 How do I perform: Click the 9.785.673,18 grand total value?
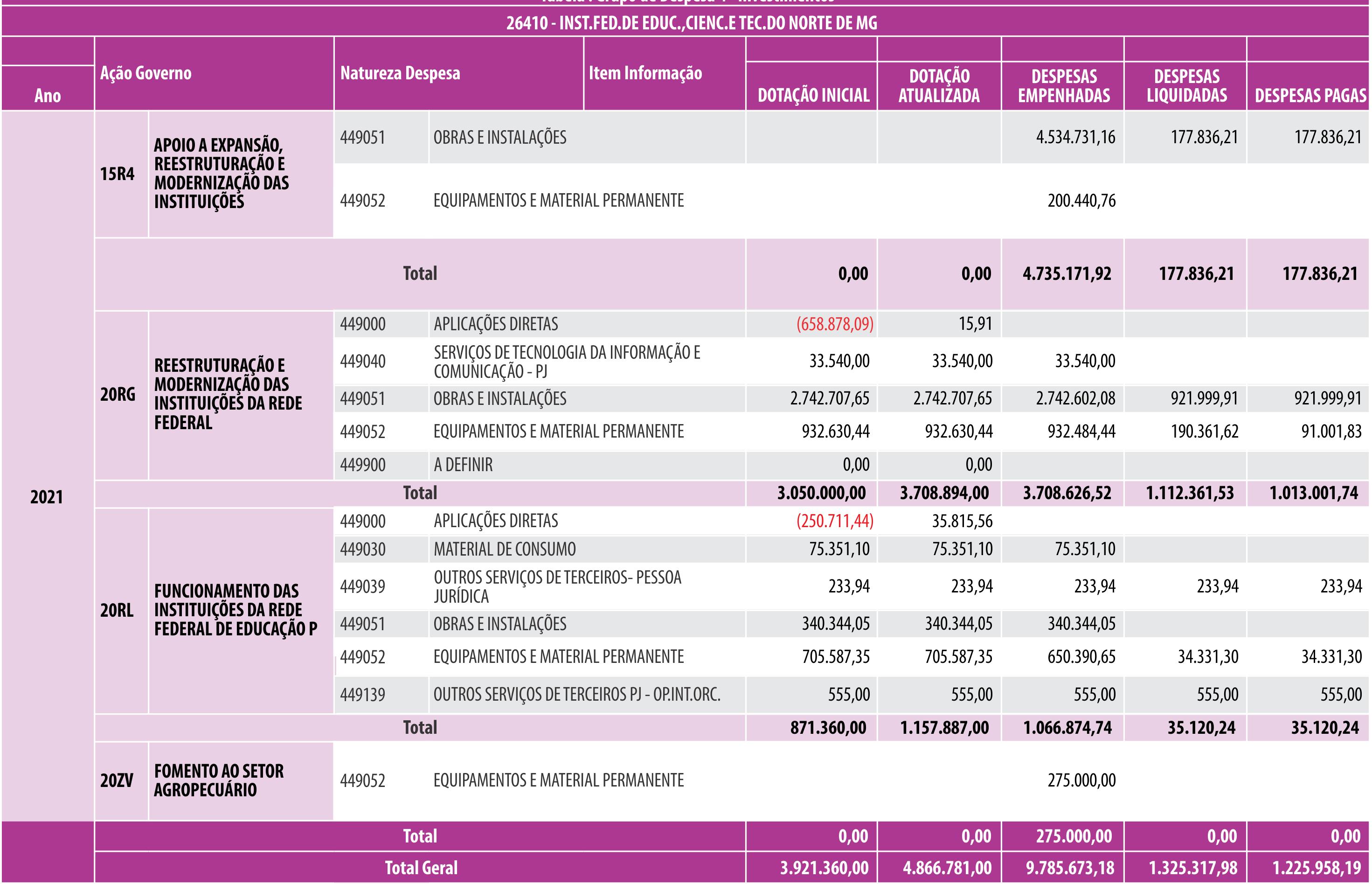tap(1070, 868)
